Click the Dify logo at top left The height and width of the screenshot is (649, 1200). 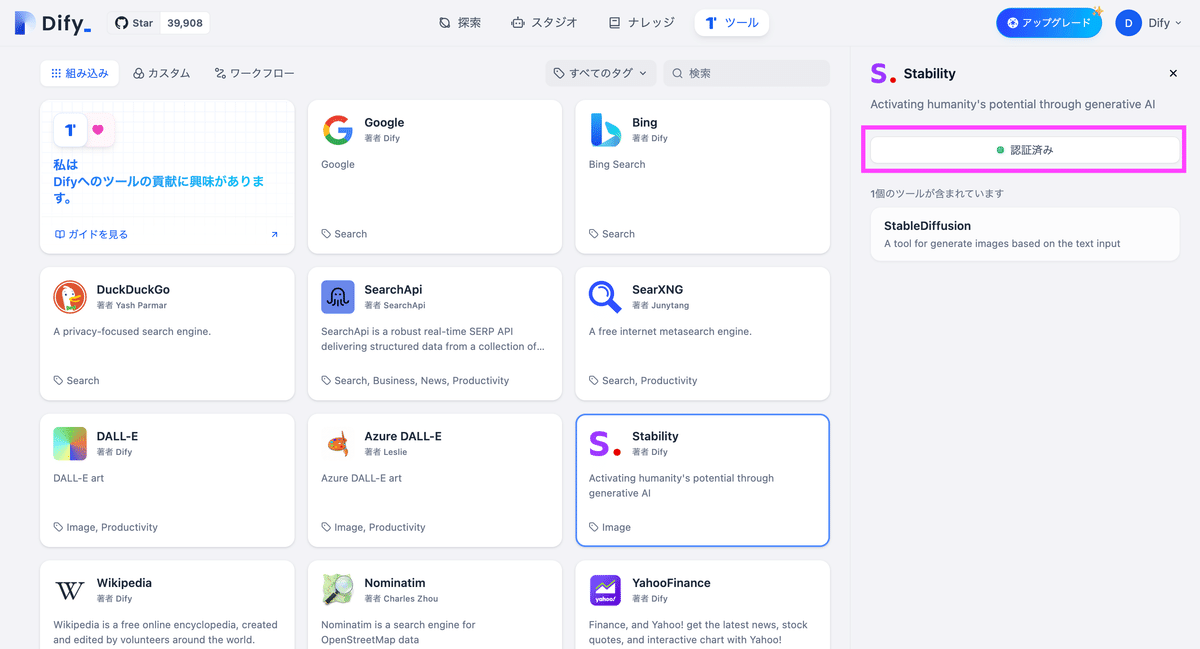click(x=52, y=22)
